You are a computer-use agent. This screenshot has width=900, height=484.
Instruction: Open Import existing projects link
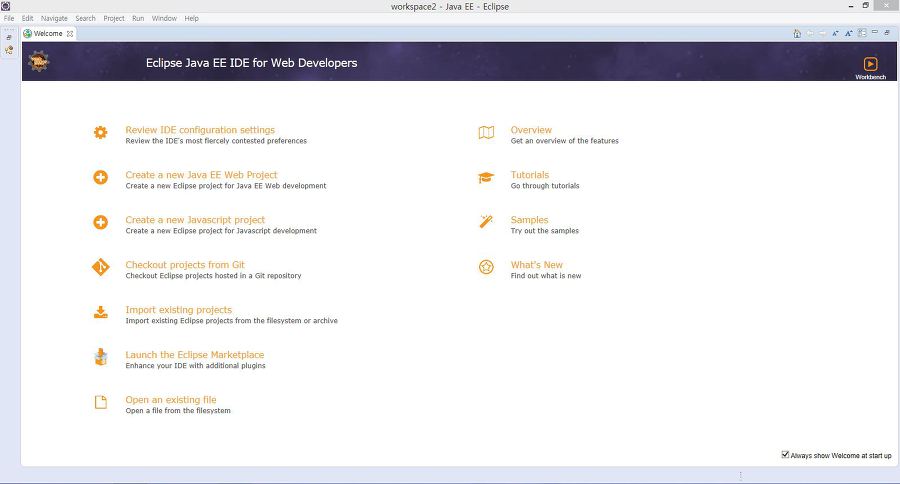coord(179,310)
